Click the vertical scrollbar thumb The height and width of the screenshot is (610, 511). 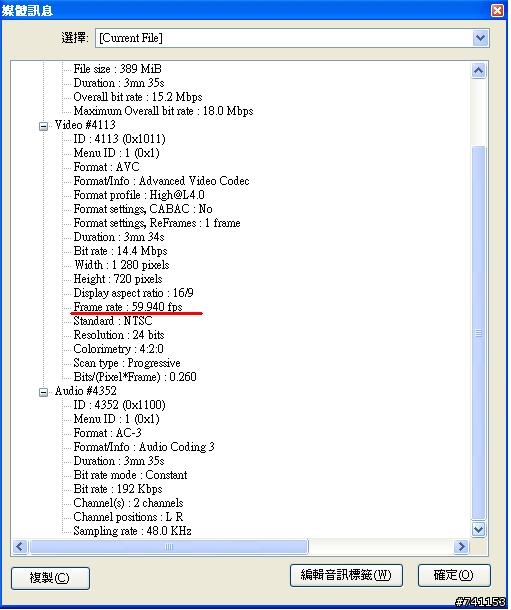478,333
